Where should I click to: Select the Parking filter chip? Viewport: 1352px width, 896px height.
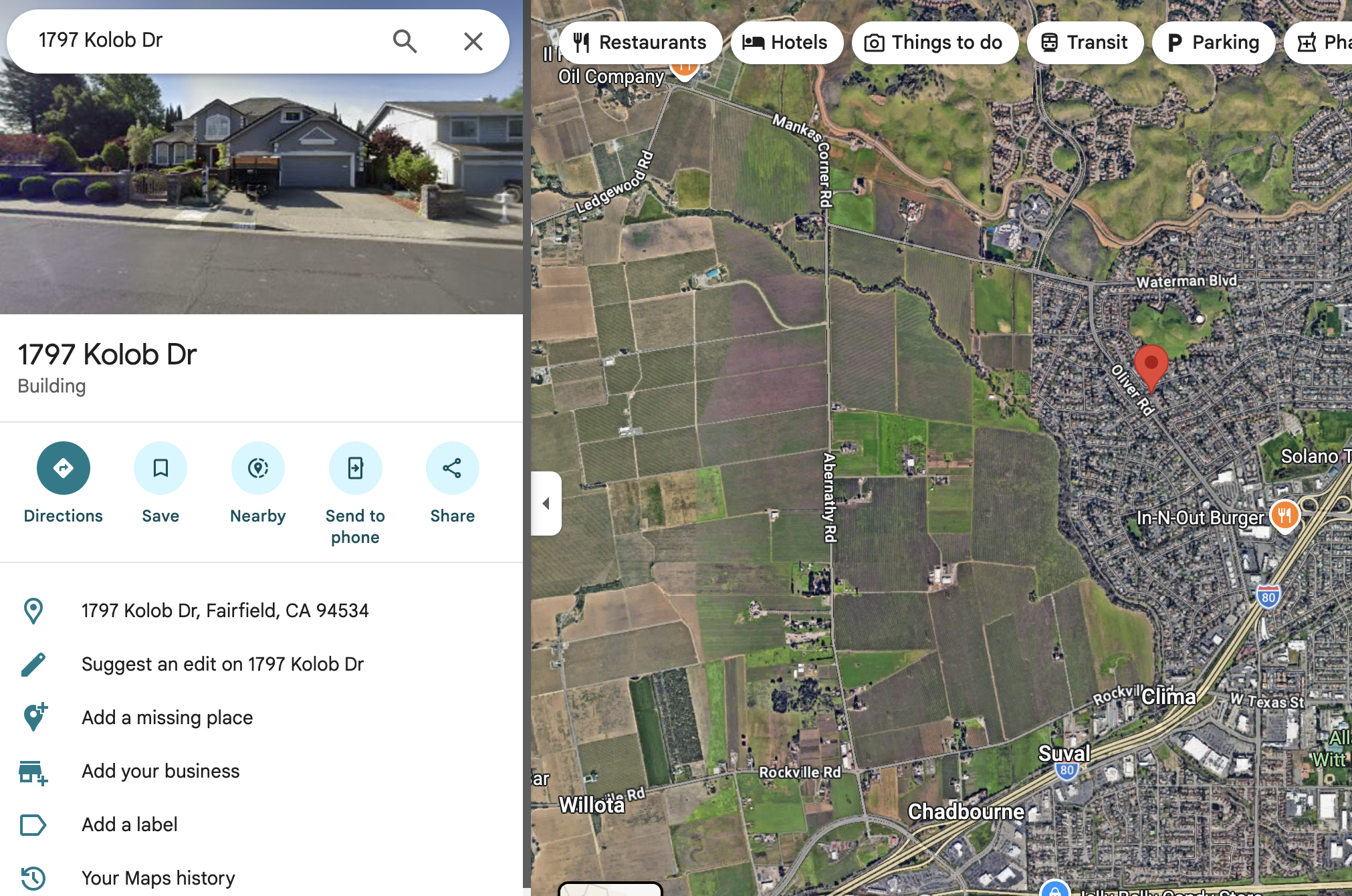coord(1213,43)
